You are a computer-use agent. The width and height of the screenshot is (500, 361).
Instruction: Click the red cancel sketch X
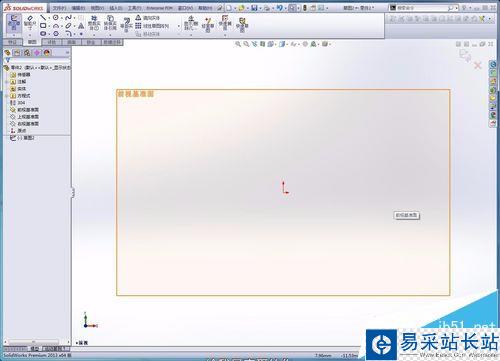coord(478,65)
